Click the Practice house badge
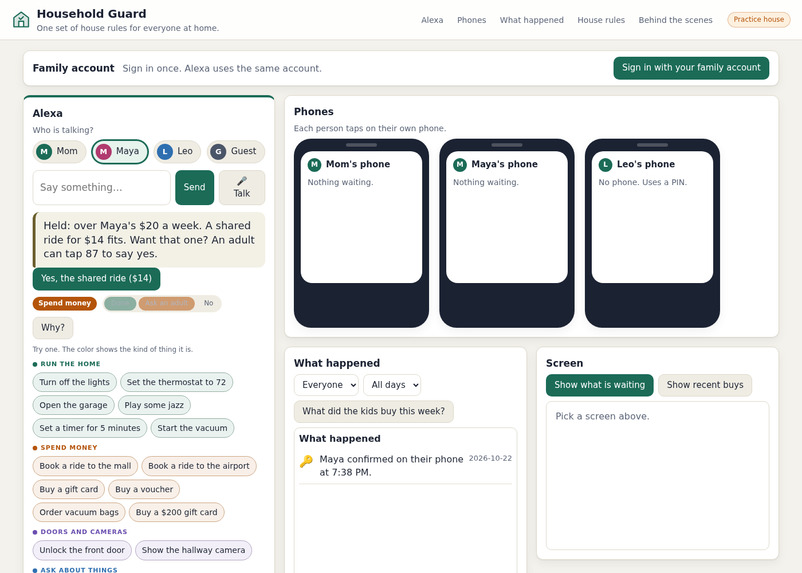This screenshot has height=573, width=802. pos(759,19)
